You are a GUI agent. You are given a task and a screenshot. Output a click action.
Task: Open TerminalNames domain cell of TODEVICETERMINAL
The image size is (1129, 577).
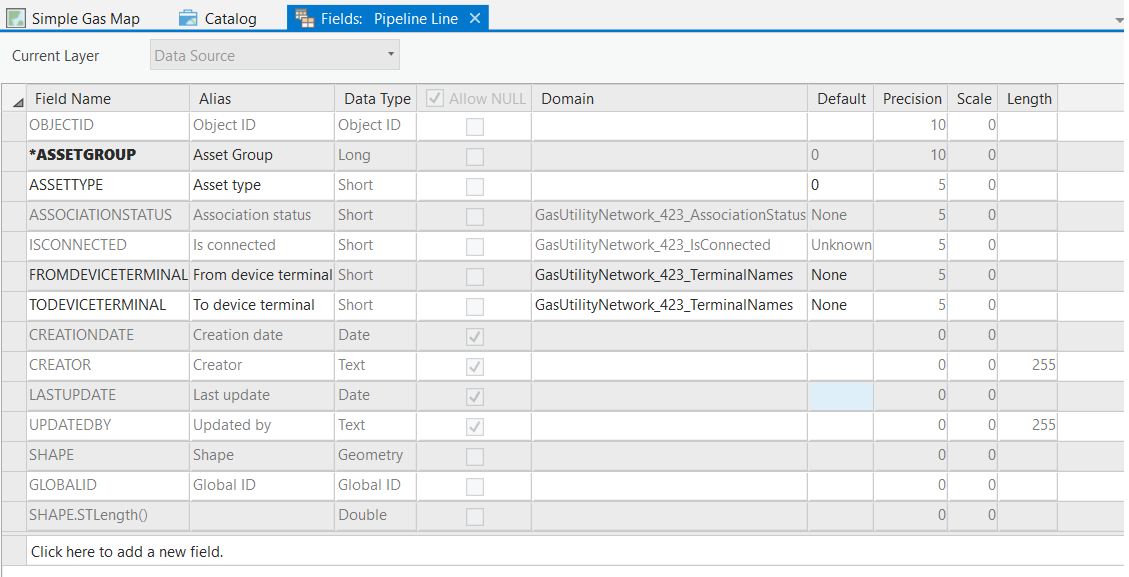click(670, 305)
